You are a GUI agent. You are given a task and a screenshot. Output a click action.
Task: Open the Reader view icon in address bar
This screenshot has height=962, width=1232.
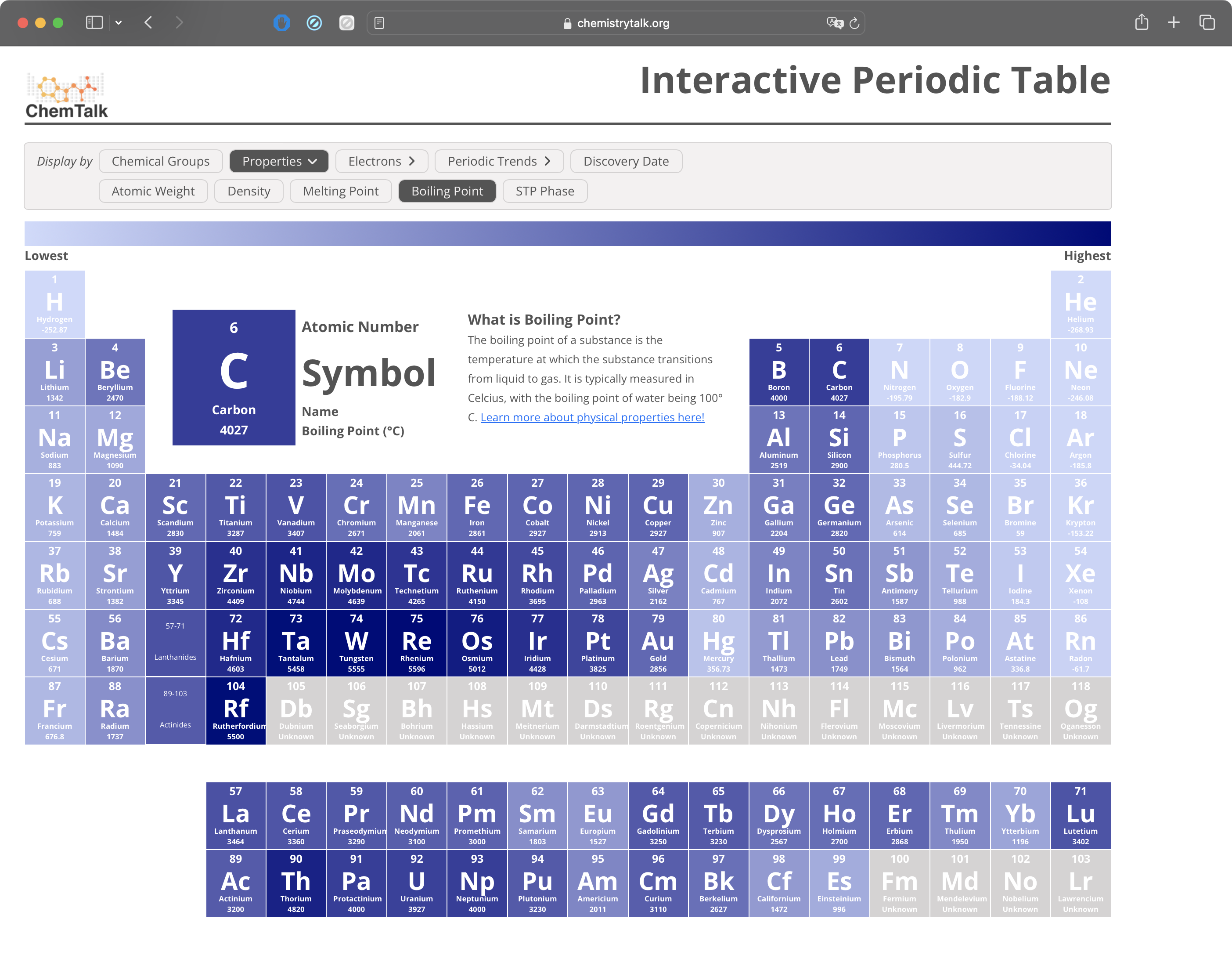[x=379, y=22]
